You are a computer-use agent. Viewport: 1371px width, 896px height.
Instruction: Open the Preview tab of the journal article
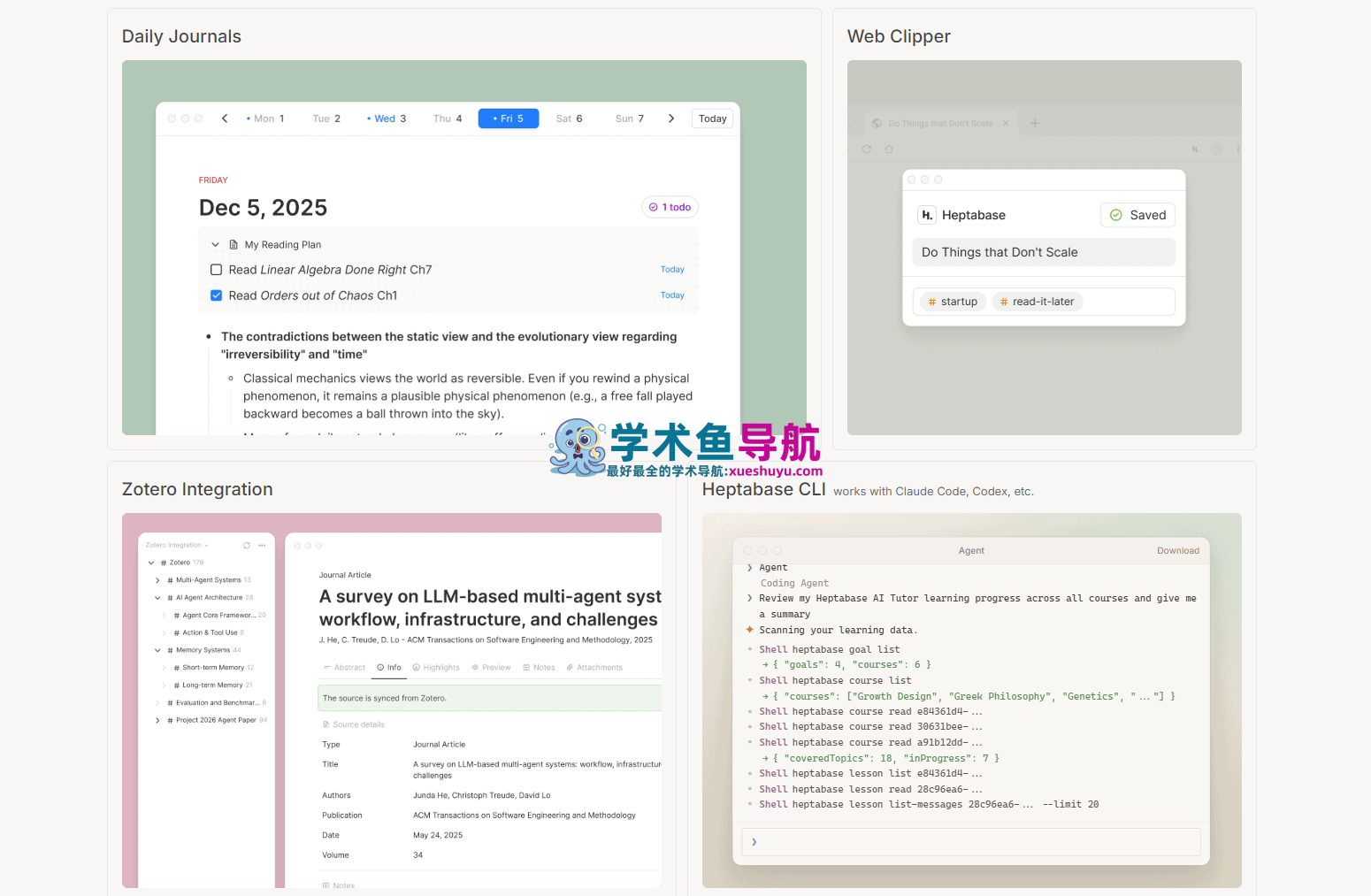tap(491, 668)
